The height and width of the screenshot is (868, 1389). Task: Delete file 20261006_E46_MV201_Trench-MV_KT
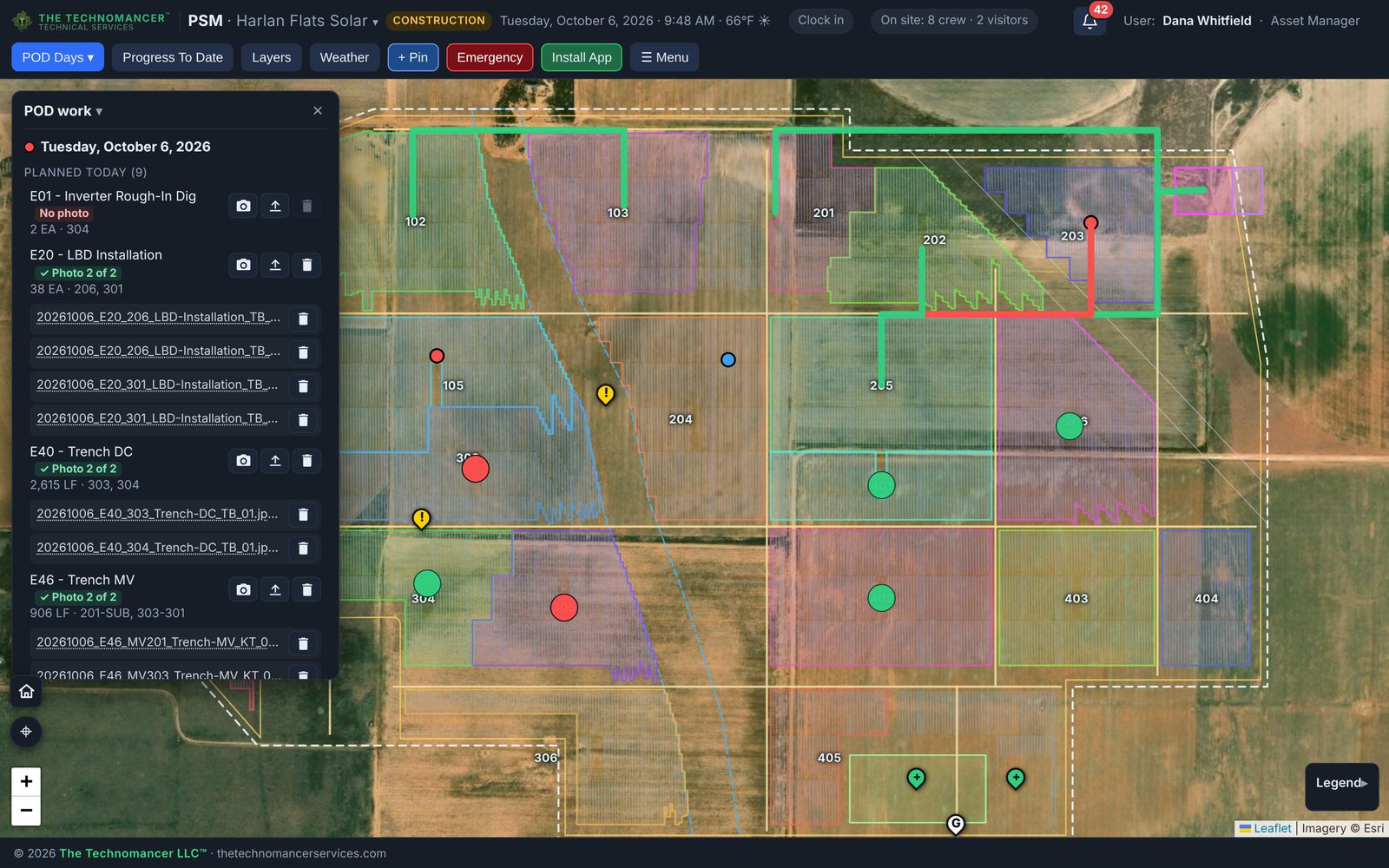pos(303,643)
